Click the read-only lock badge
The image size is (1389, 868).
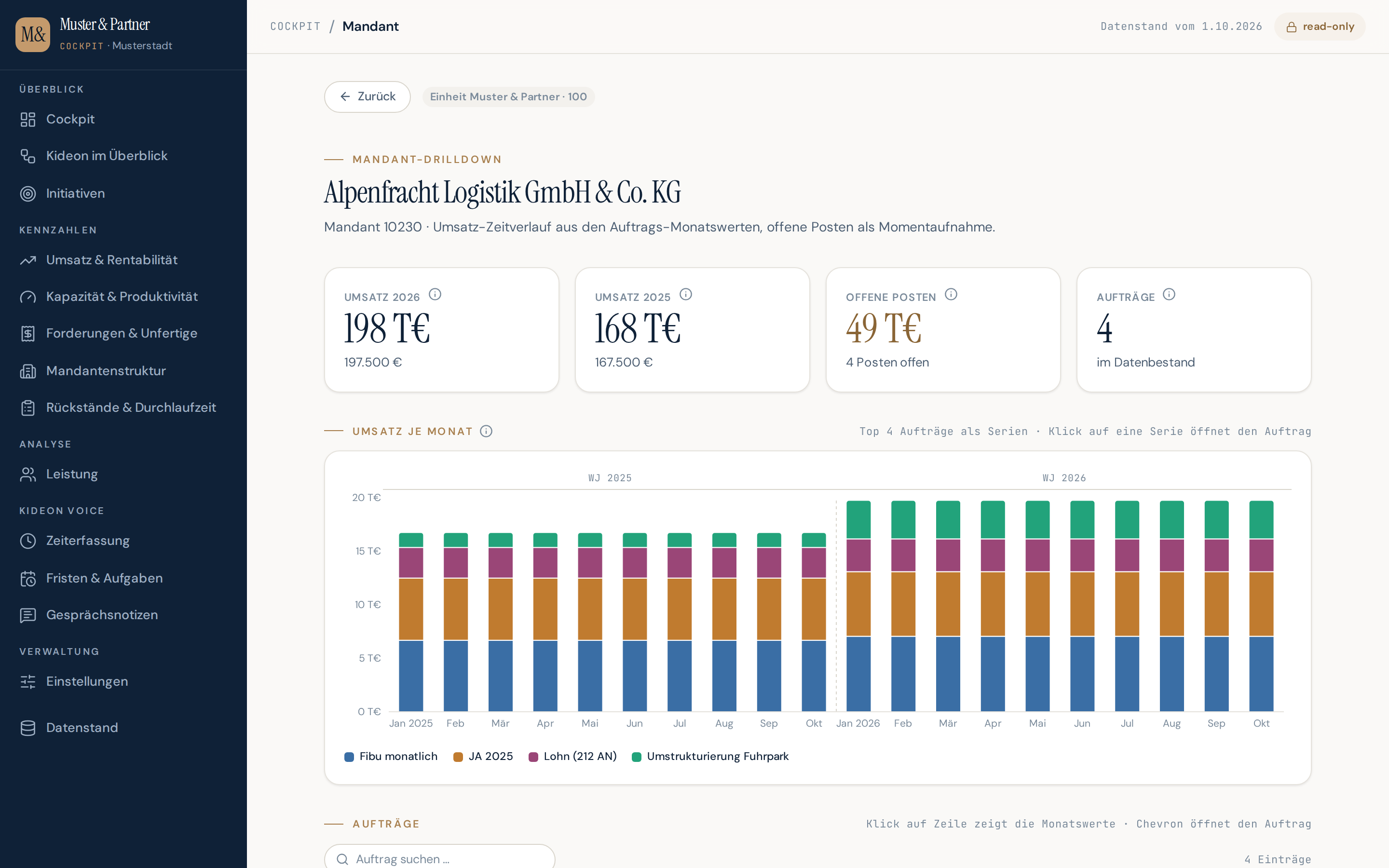[1320, 27]
